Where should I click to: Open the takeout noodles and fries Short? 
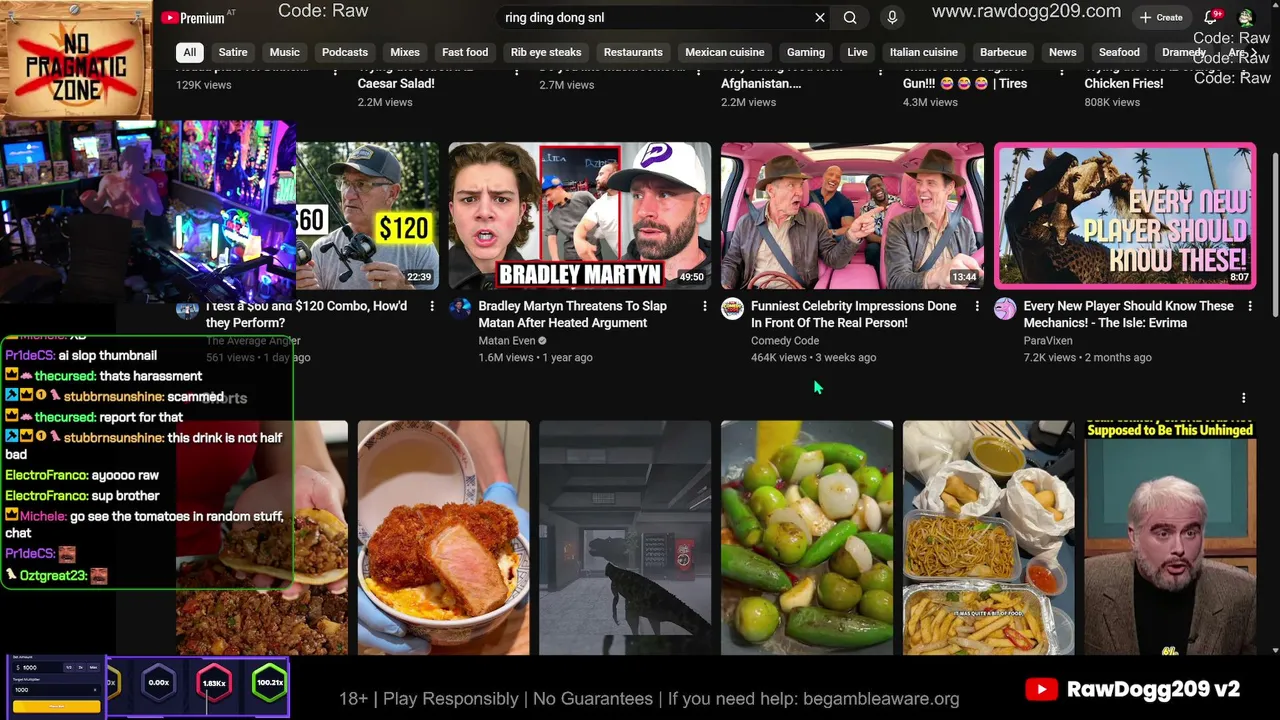(989, 538)
